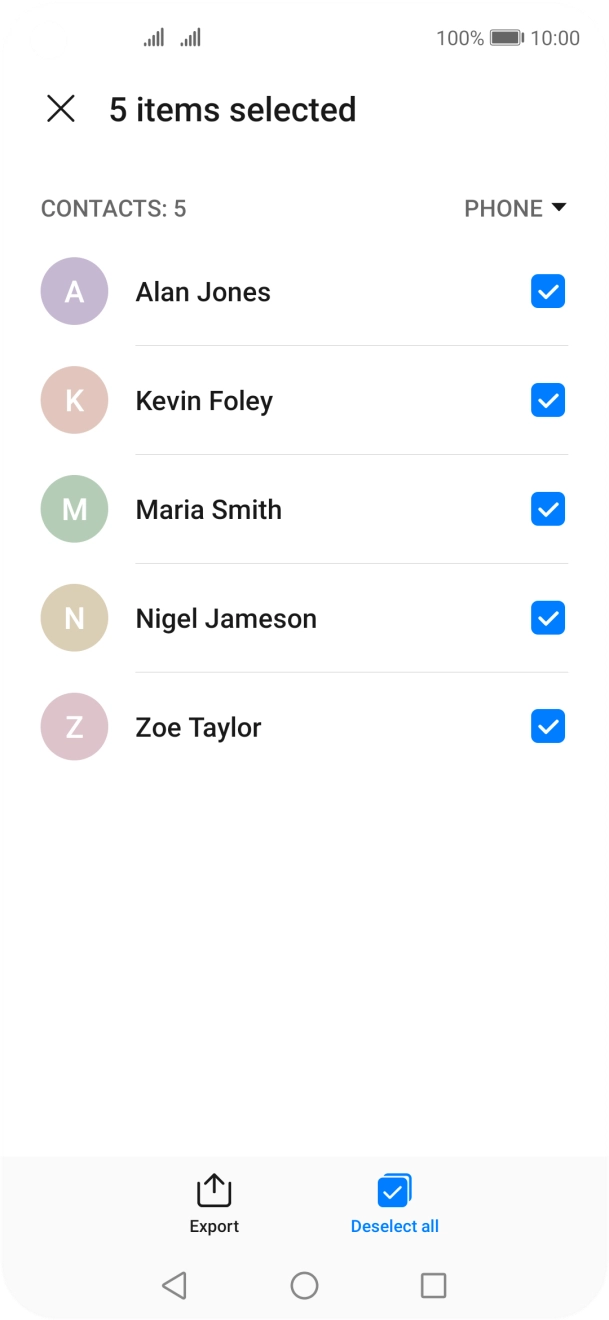609x1320 pixels.
Task: Untick the Nigel Jameson checkbox
Action: tap(548, 618)
